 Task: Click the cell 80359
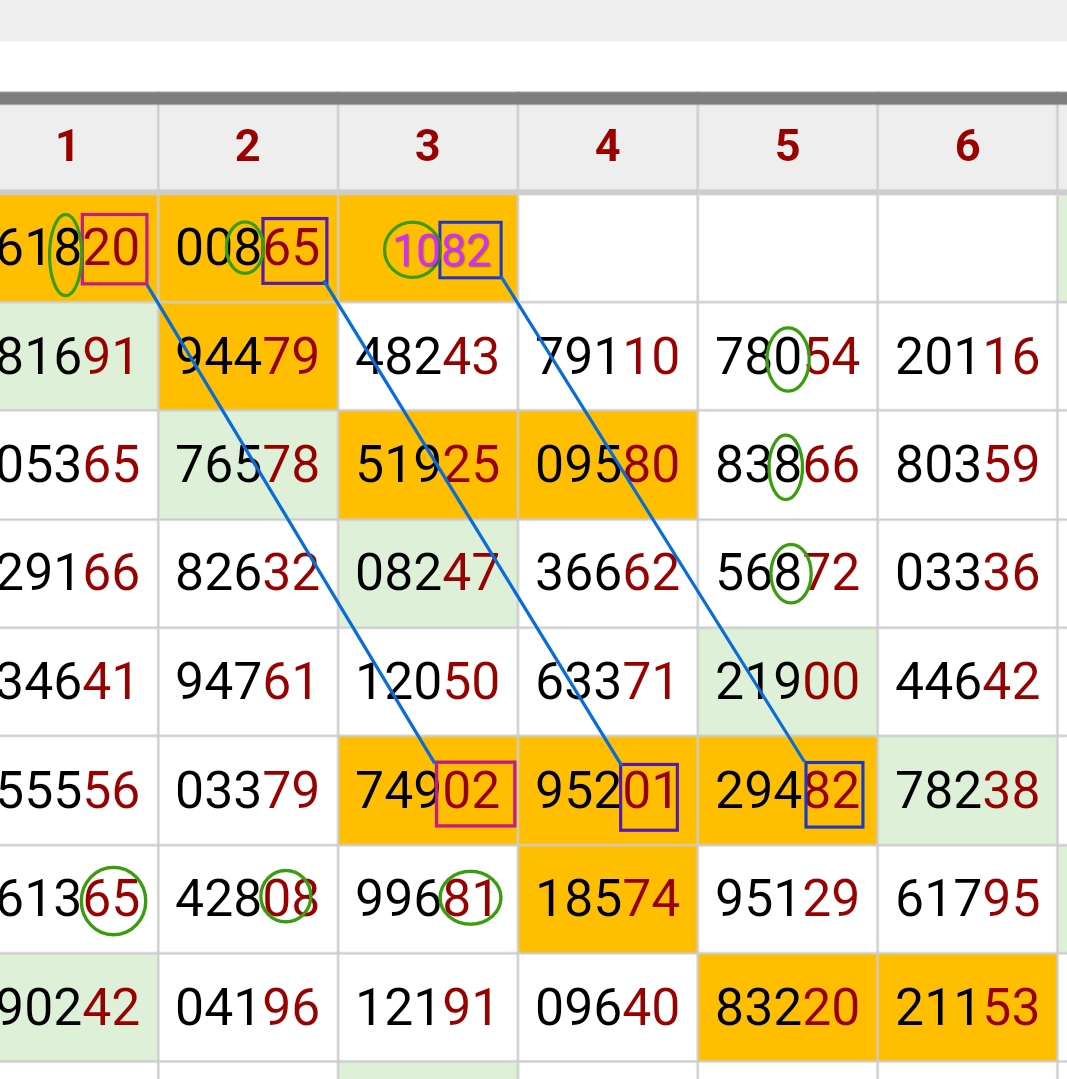[968, 464]
